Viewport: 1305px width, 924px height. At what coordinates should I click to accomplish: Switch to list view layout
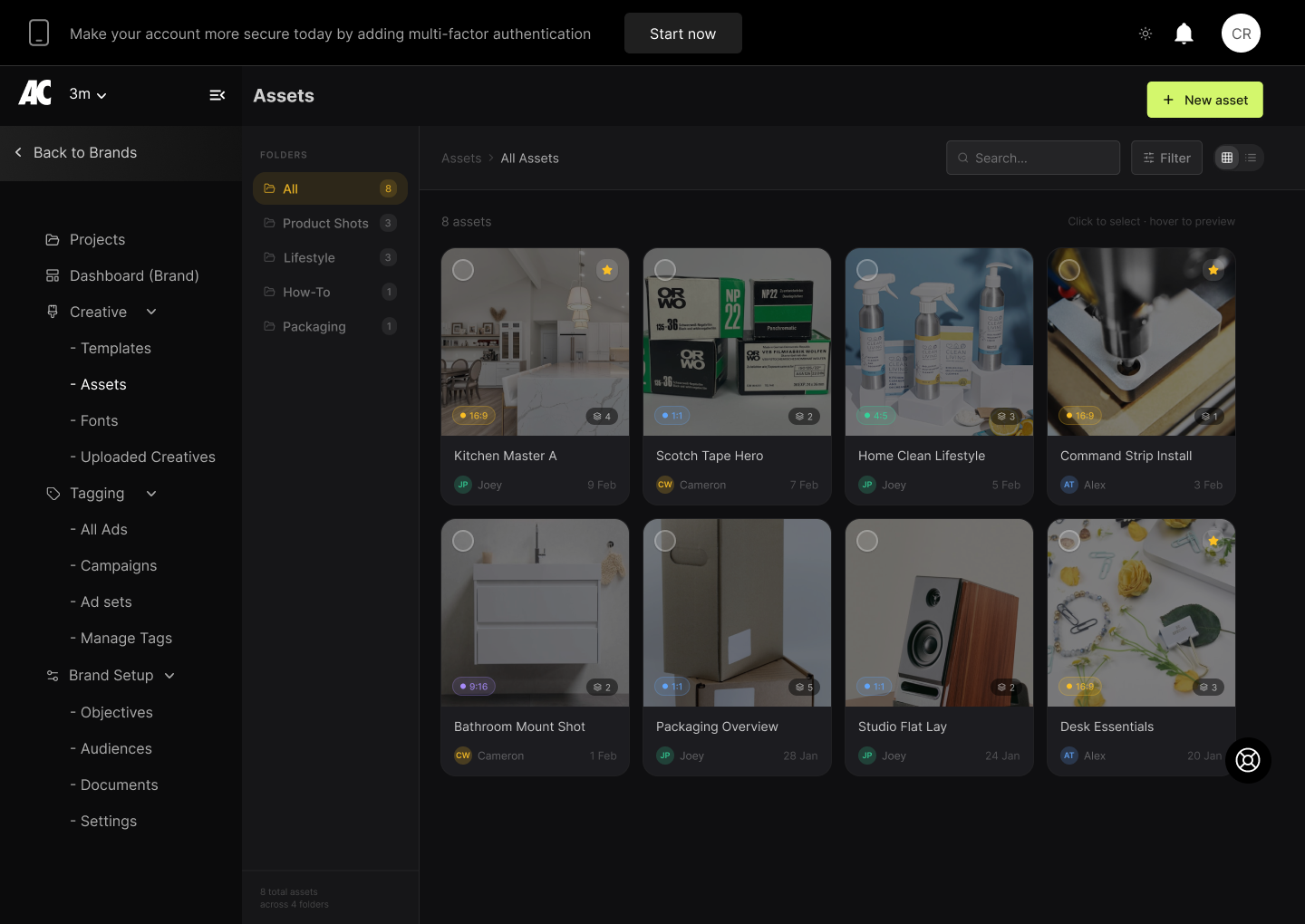[x=1251, y=158]
